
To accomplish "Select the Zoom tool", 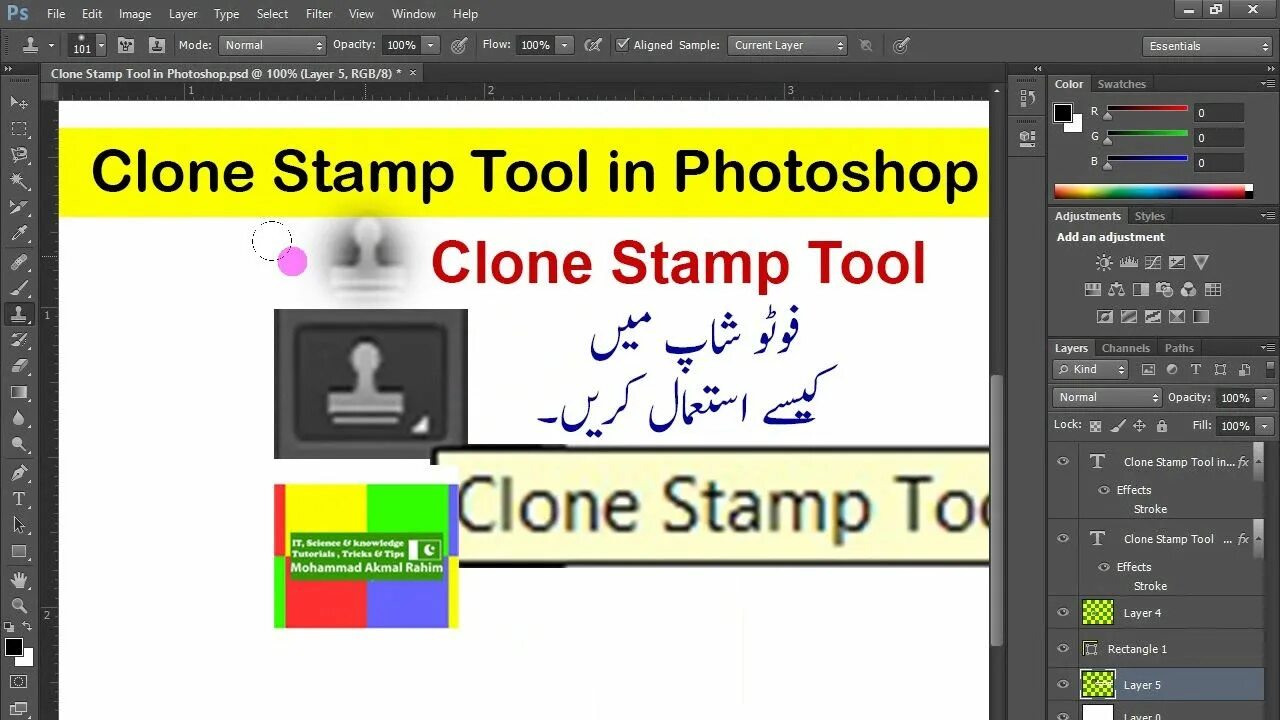I will [x=19, y=605].
